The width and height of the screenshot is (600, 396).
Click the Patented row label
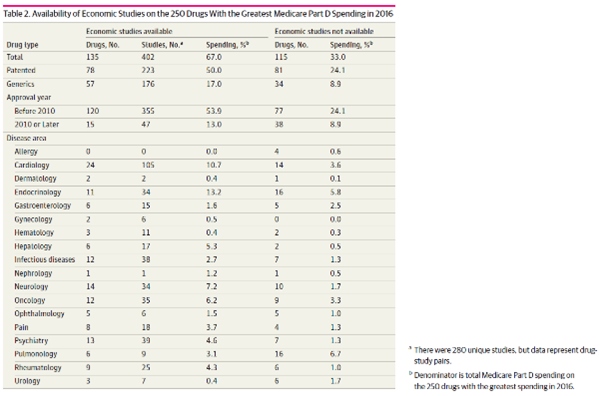21,70
